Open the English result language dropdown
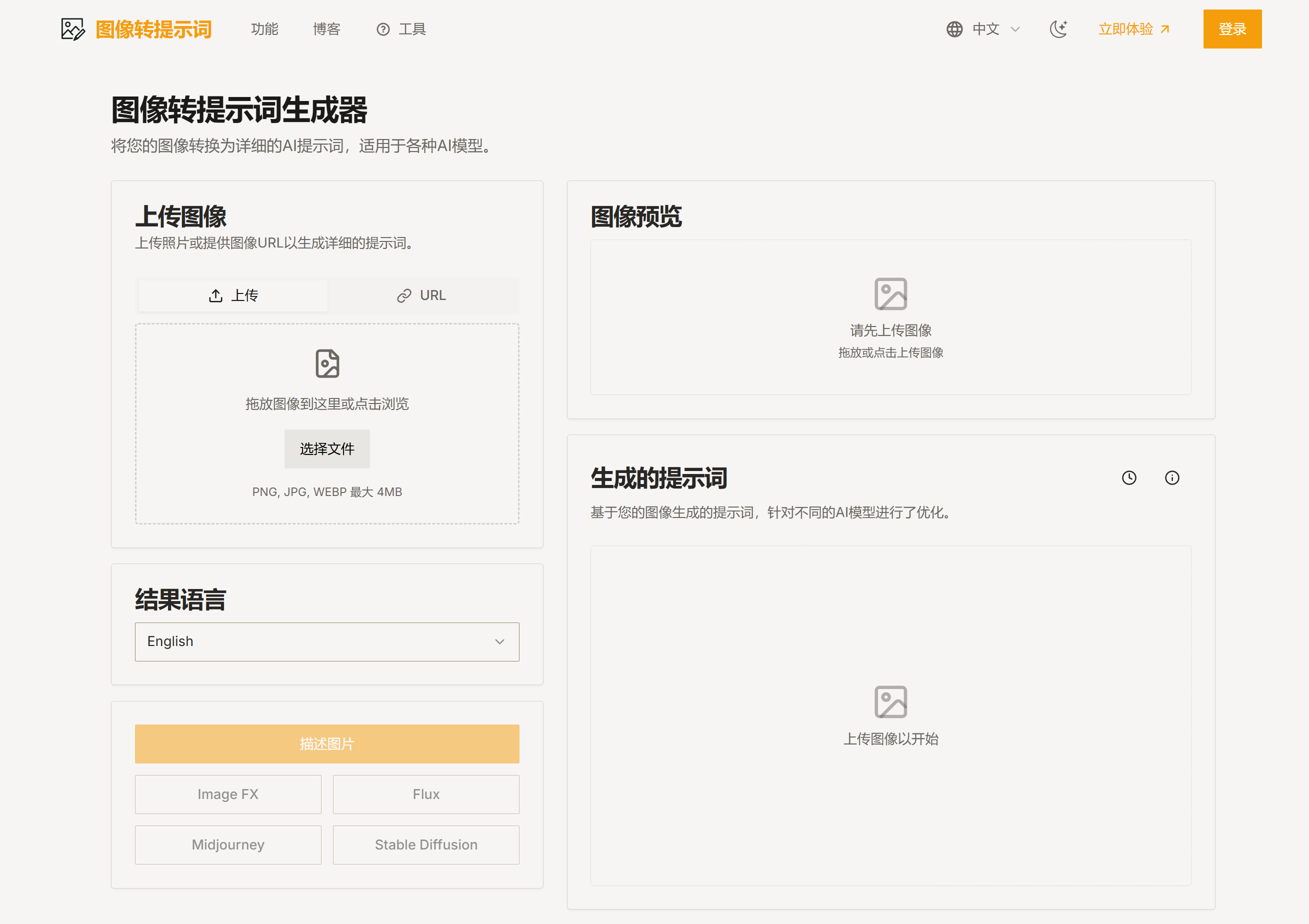This screenshot has width=1309, height=924. (x=327, y=642)
